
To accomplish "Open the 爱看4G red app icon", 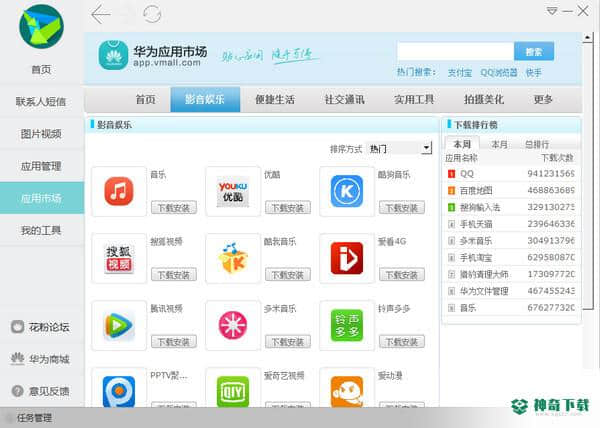I will coord(347,258).
